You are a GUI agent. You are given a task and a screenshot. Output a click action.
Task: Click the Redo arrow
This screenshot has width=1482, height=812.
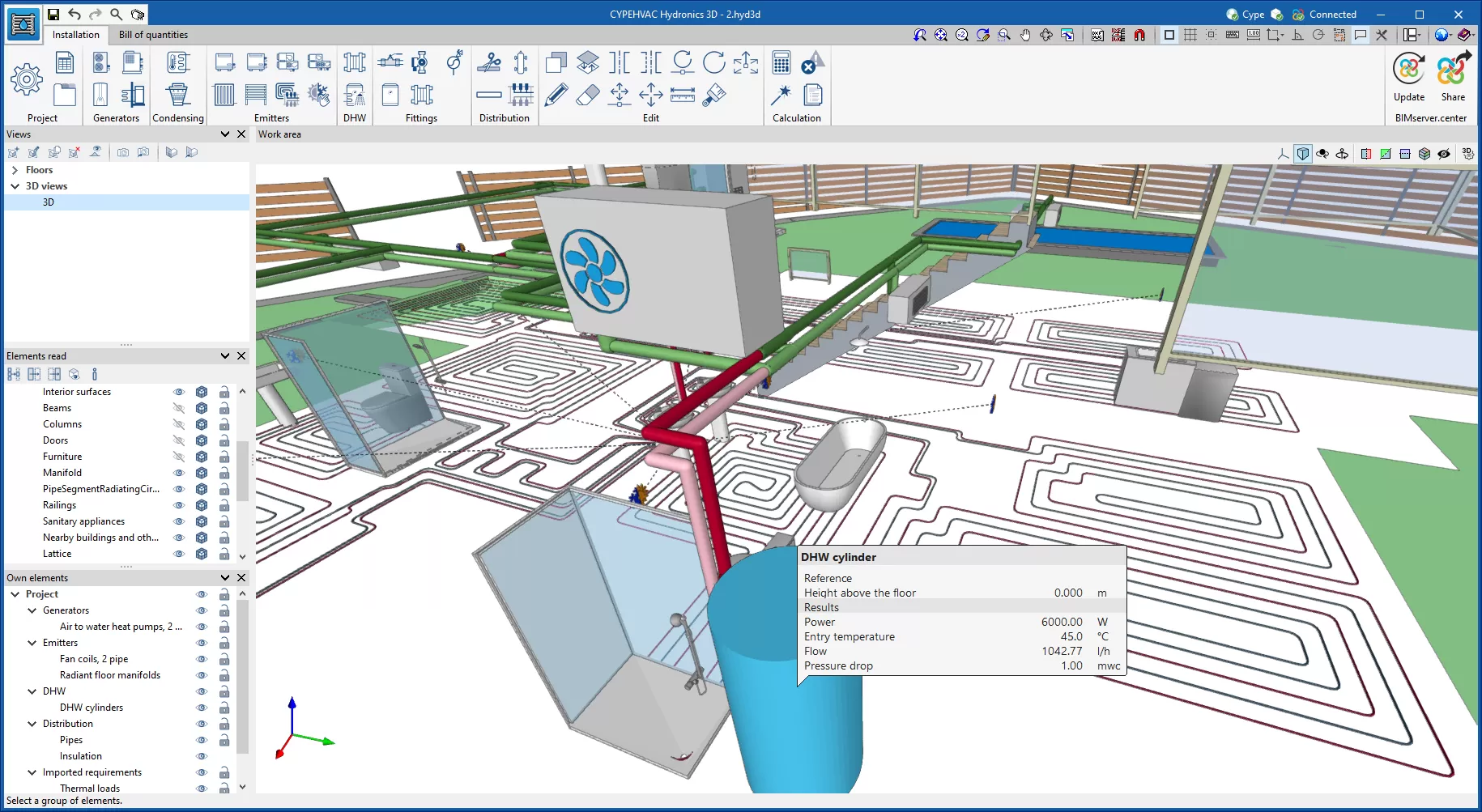click(96, 14)
